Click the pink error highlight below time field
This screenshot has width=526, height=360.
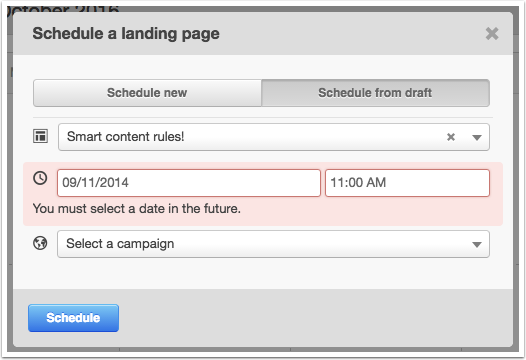click(x=407, y=211)
